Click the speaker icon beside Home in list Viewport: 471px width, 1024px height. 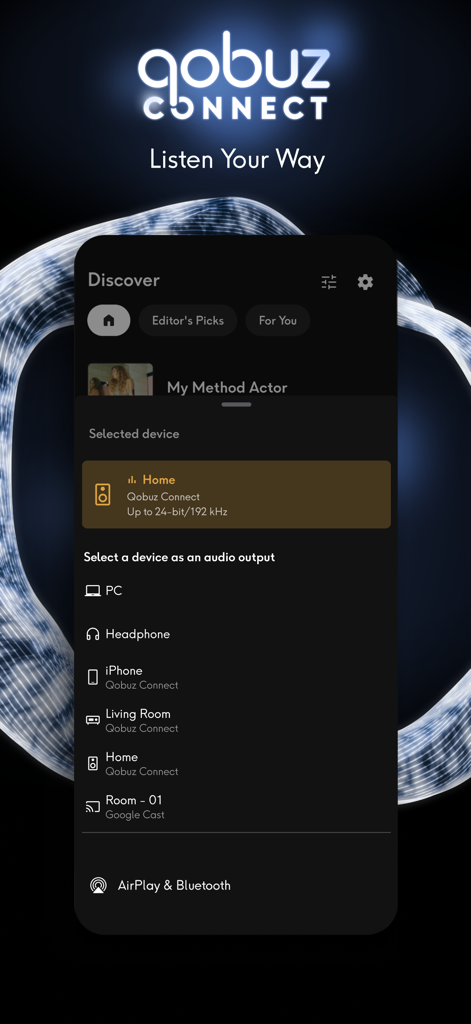tap(93, 763)
